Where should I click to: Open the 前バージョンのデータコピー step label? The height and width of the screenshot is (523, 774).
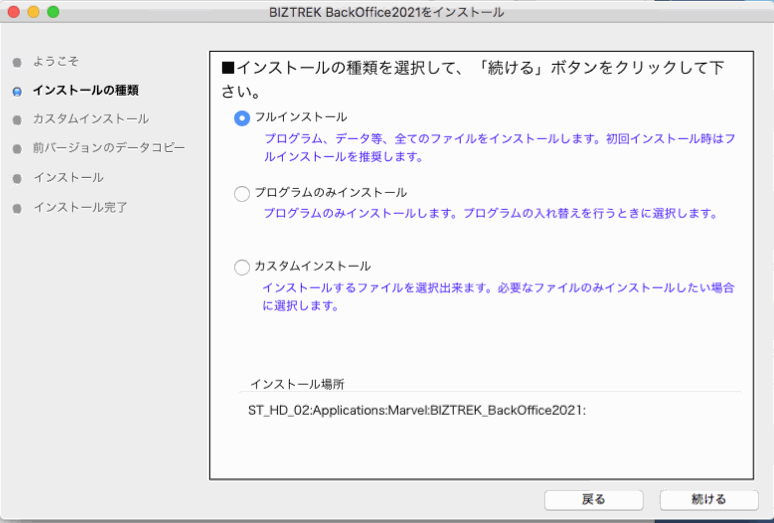coord(108,148)
